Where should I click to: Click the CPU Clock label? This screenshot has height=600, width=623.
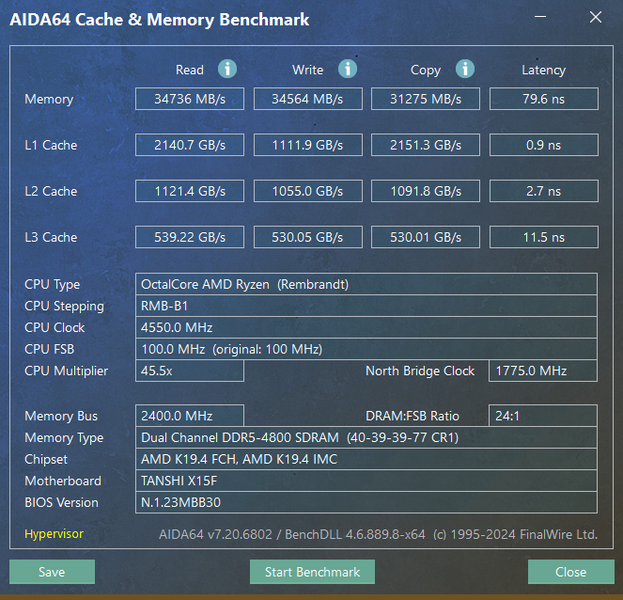(x=54, y=327)
